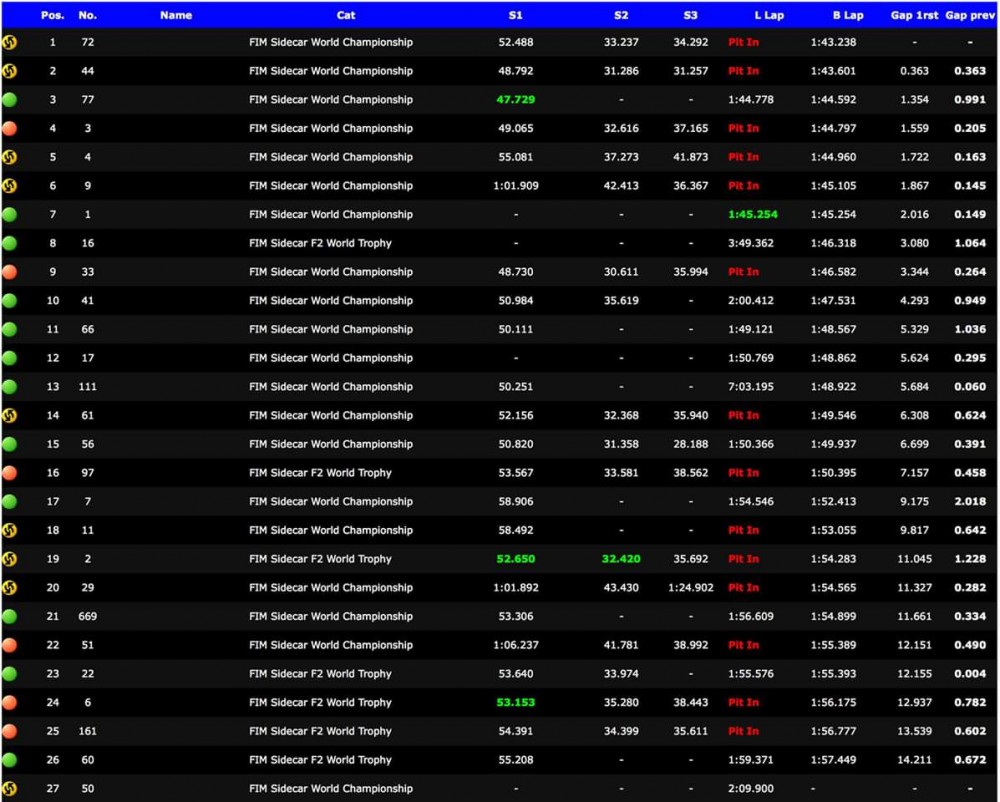The image size is (1000, 802).
Task: Click the green status dot for position 17
Action: (10, 502)
